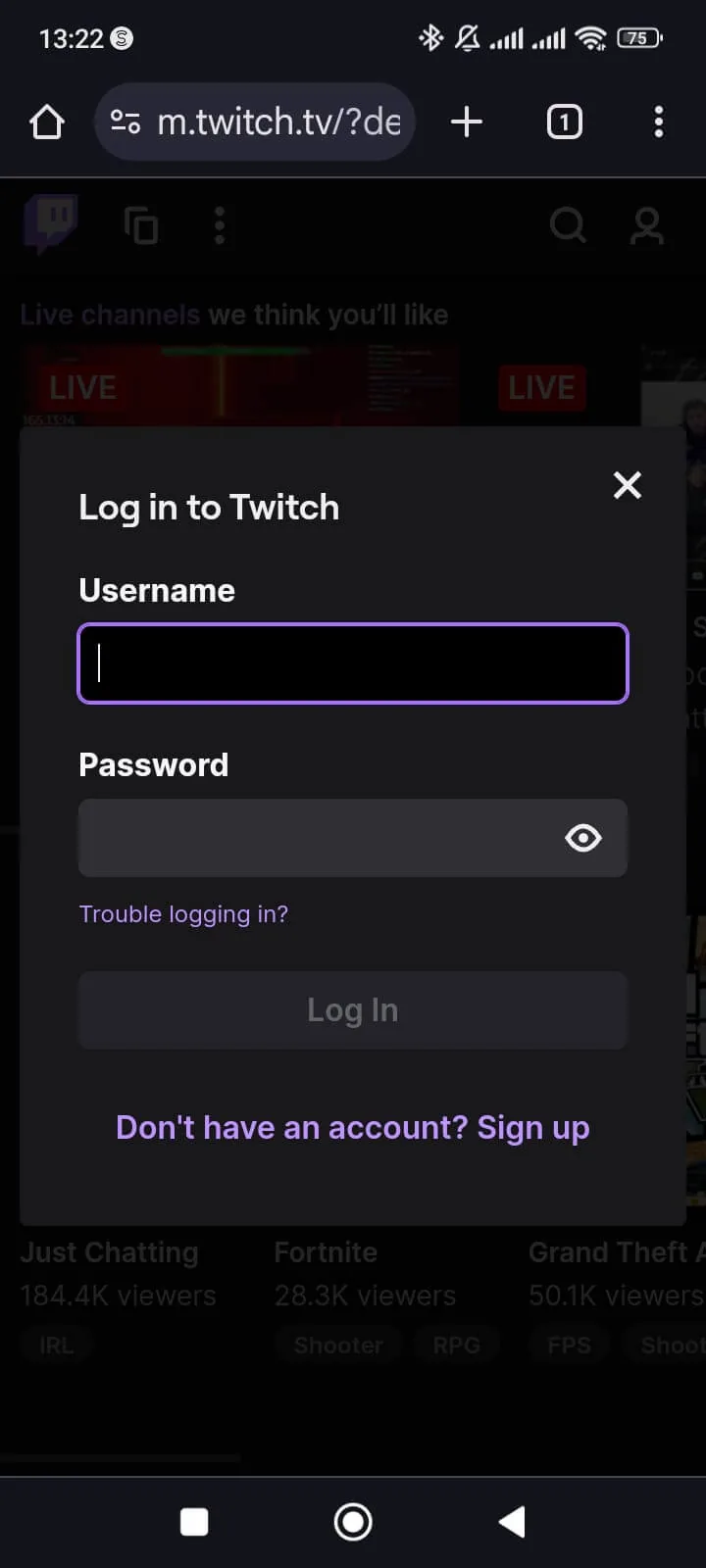This screenshot has height=1568, width=706.
Task: Focus the Username input field
Action: [x=353, y=663]
